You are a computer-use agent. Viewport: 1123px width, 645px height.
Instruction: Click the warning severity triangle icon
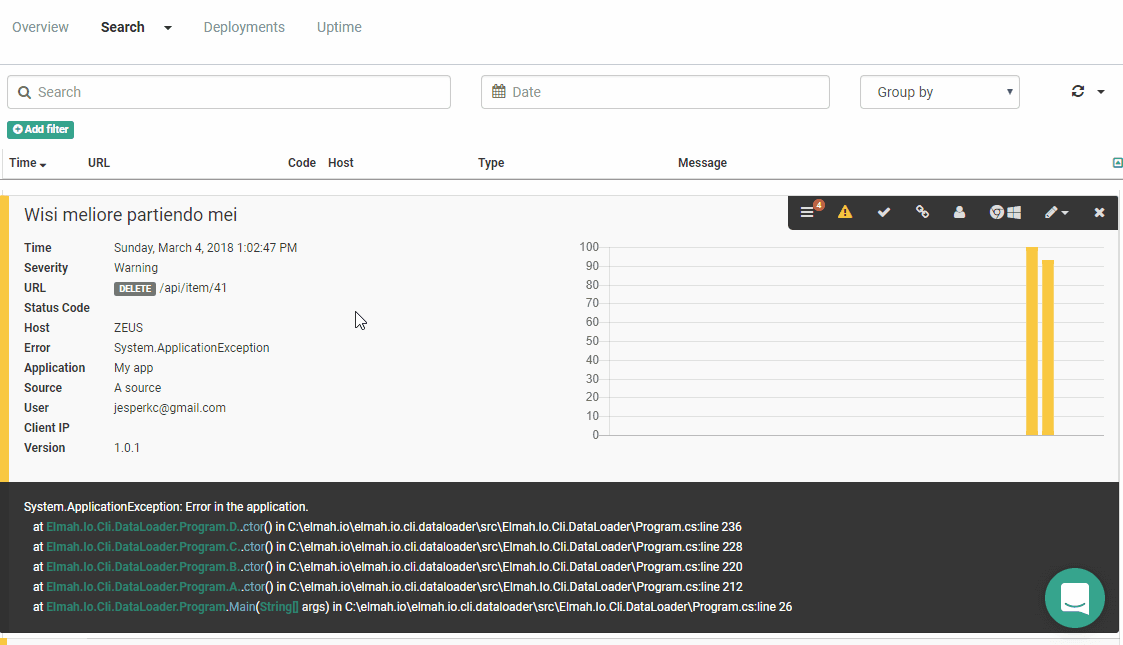pos(845,213)
